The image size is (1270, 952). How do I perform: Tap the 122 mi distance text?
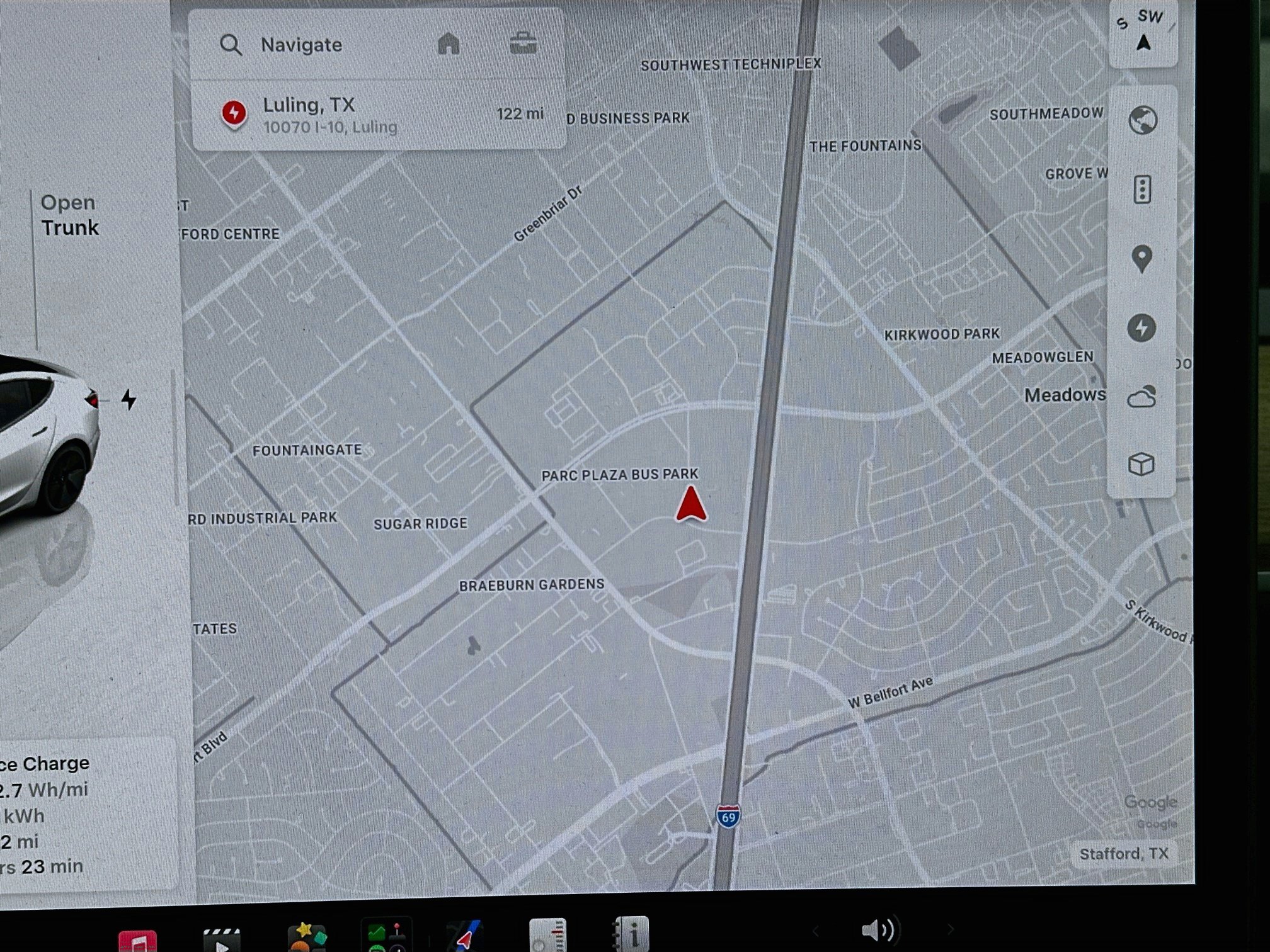click(520, 114)
